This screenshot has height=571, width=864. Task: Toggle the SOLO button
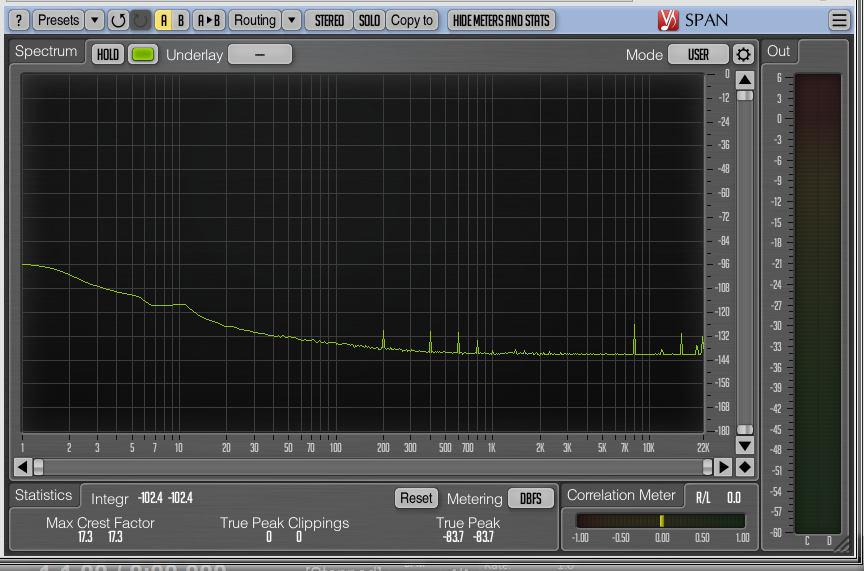tap(369, 20)
